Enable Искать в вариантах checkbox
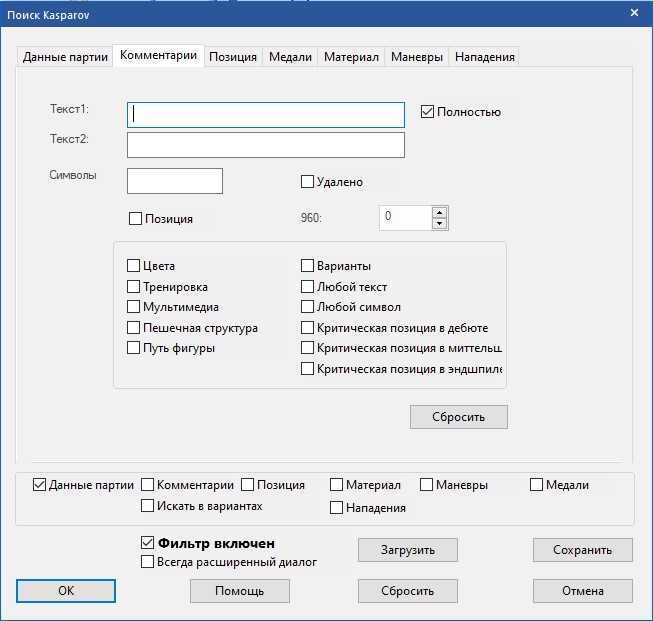The width and height of the screenshot is (653, 621). [x=148, y=507]
